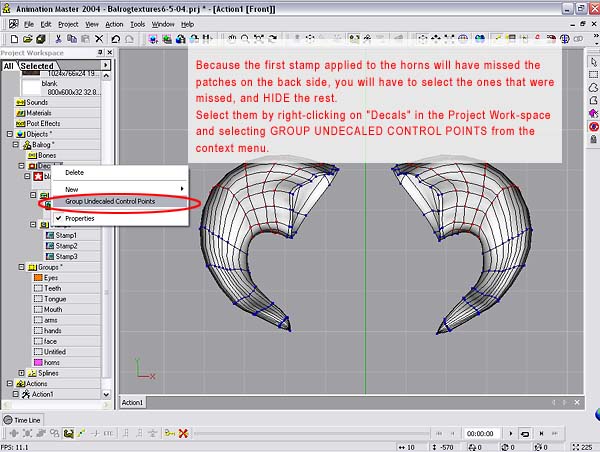The image size is (600, 452).
Task: Click the Copy icon in toolbar
Action: click(72, 39)
